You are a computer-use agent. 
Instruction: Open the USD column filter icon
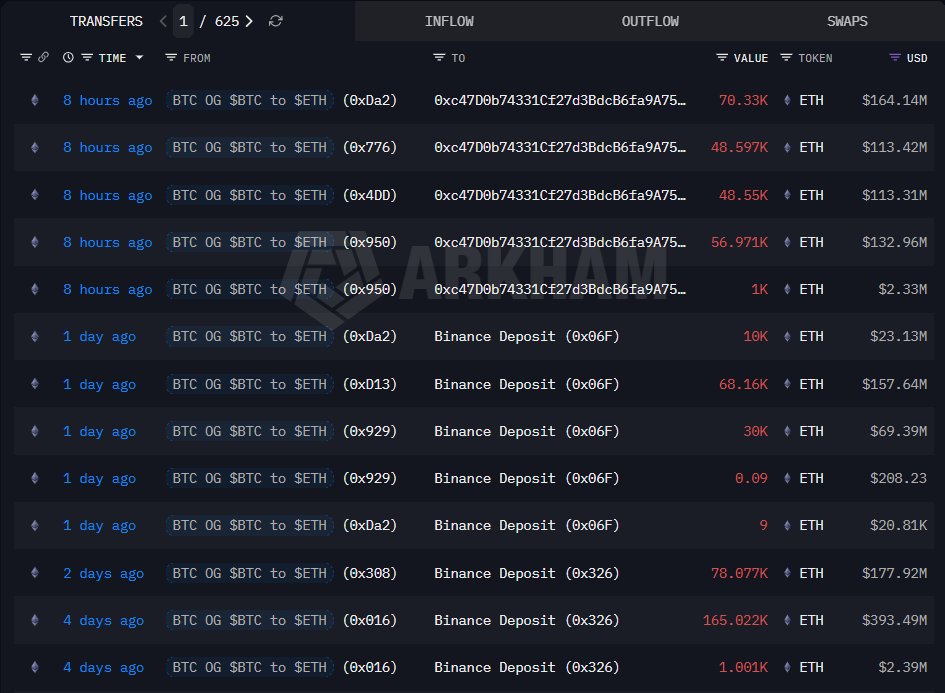(x=895, y=57)
